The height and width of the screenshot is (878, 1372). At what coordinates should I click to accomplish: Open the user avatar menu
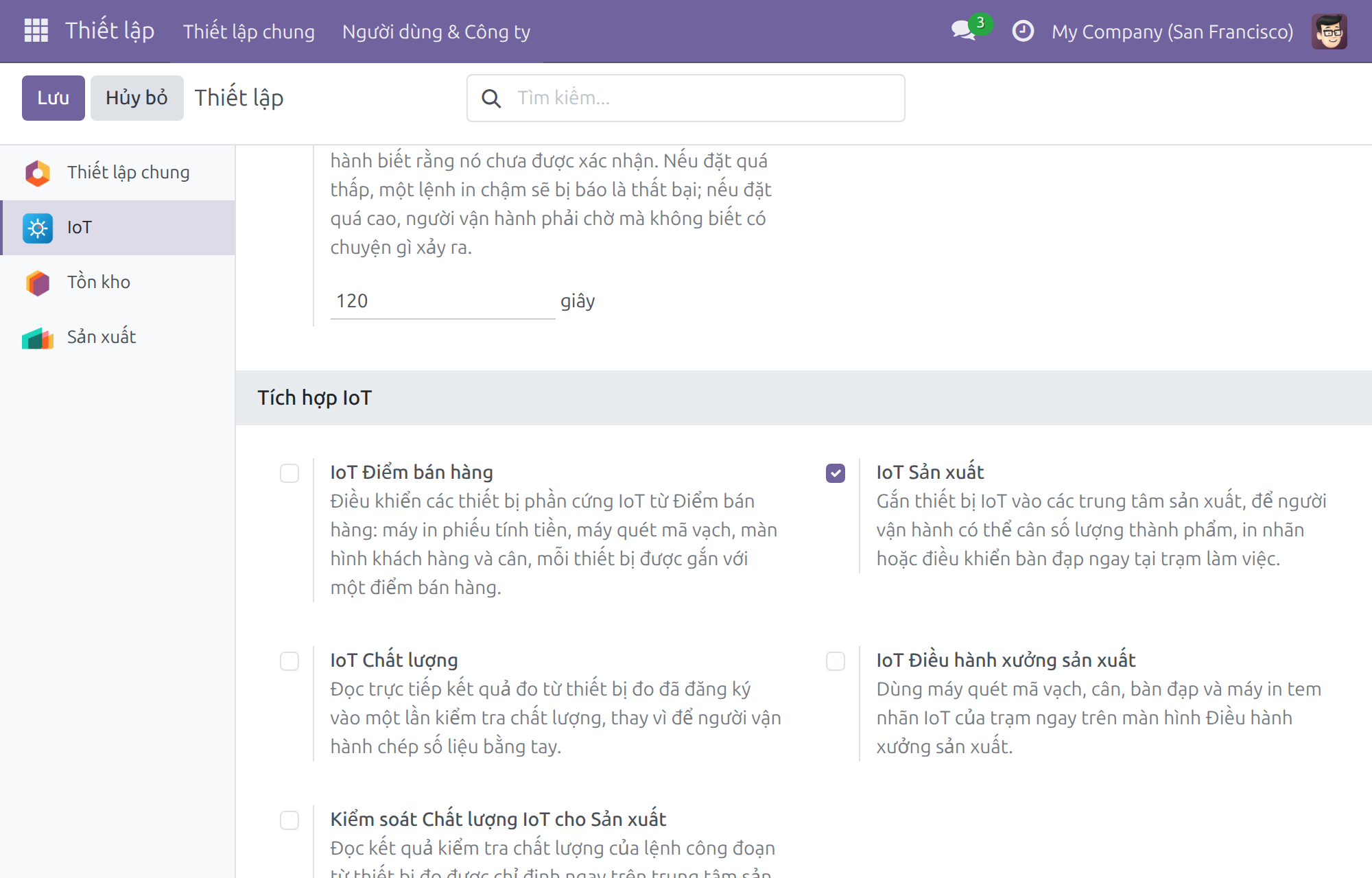pos(1329,31)
